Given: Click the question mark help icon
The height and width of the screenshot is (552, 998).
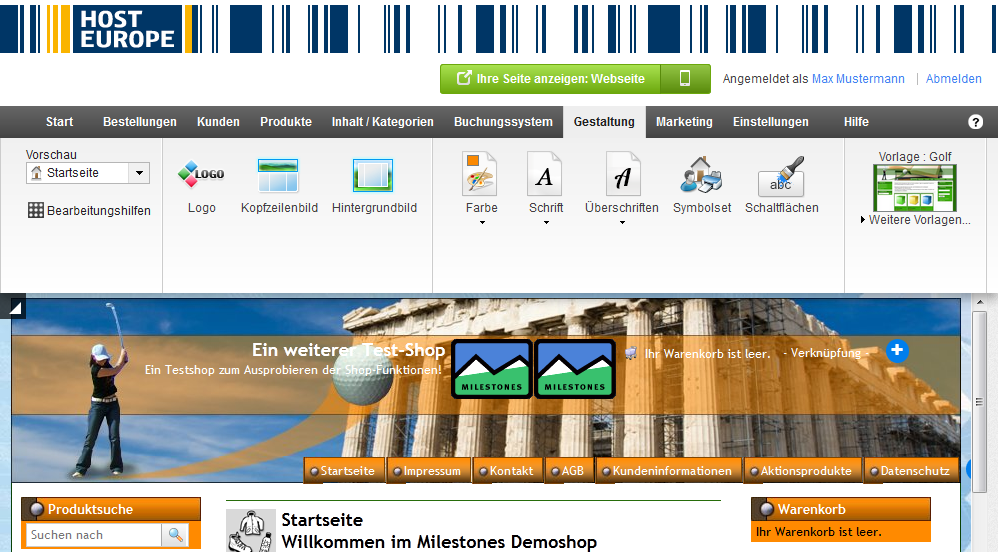Looking at the screenshot, I should (975, 122).
